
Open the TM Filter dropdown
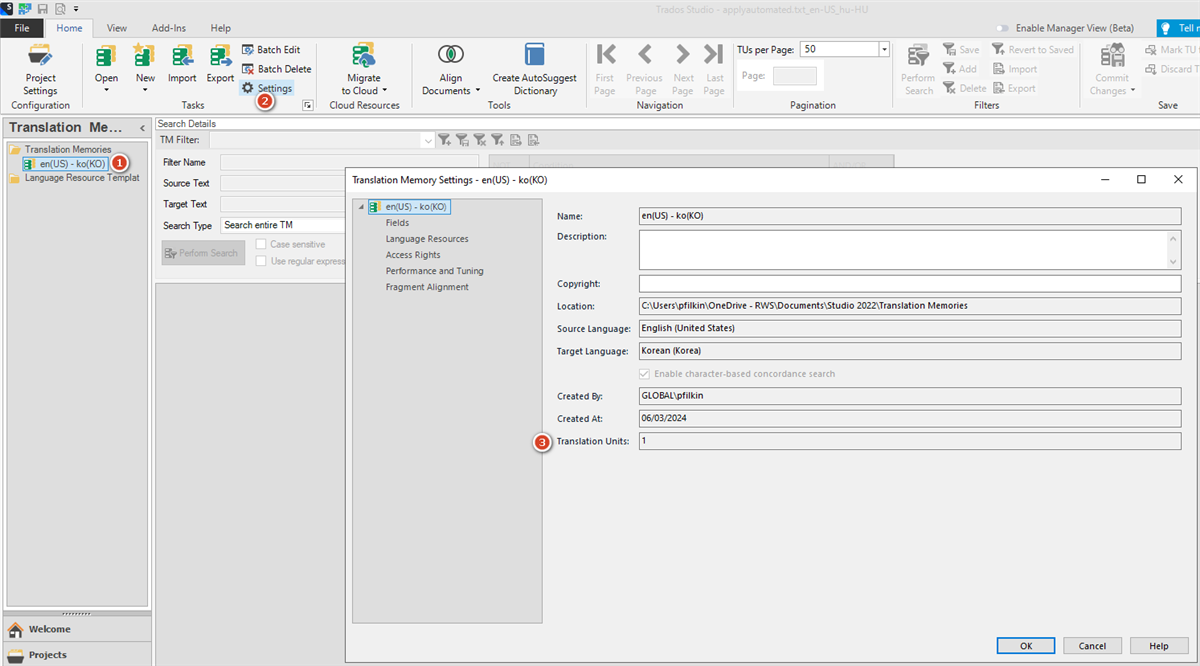428,140
